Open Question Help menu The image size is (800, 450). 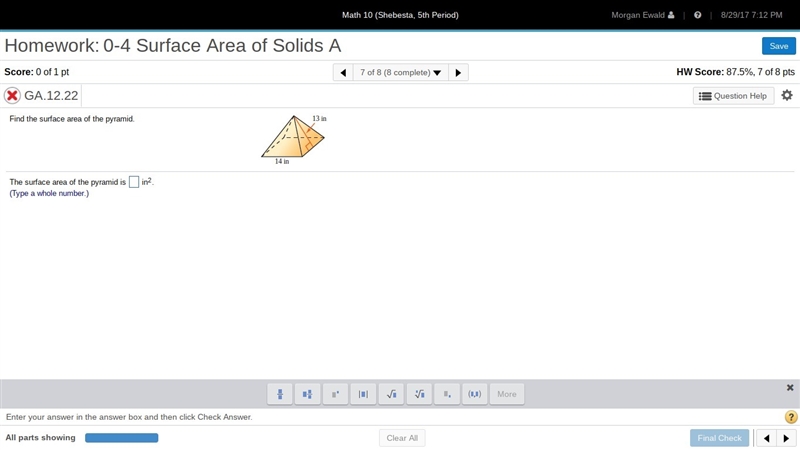click(733, 96)
